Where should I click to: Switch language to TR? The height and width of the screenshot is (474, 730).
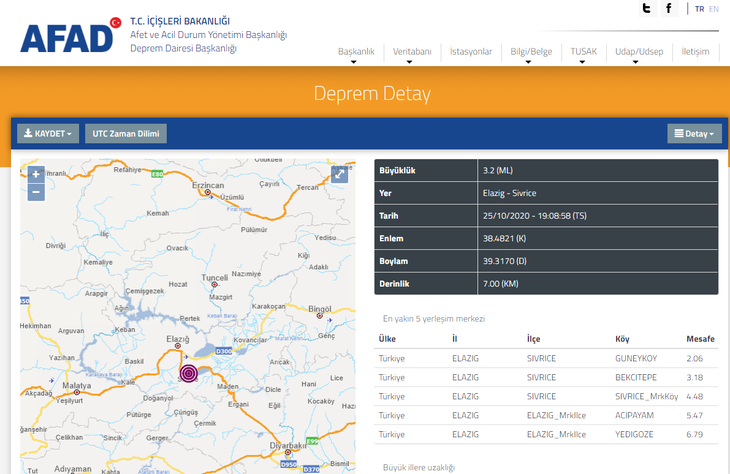(699, 9)
